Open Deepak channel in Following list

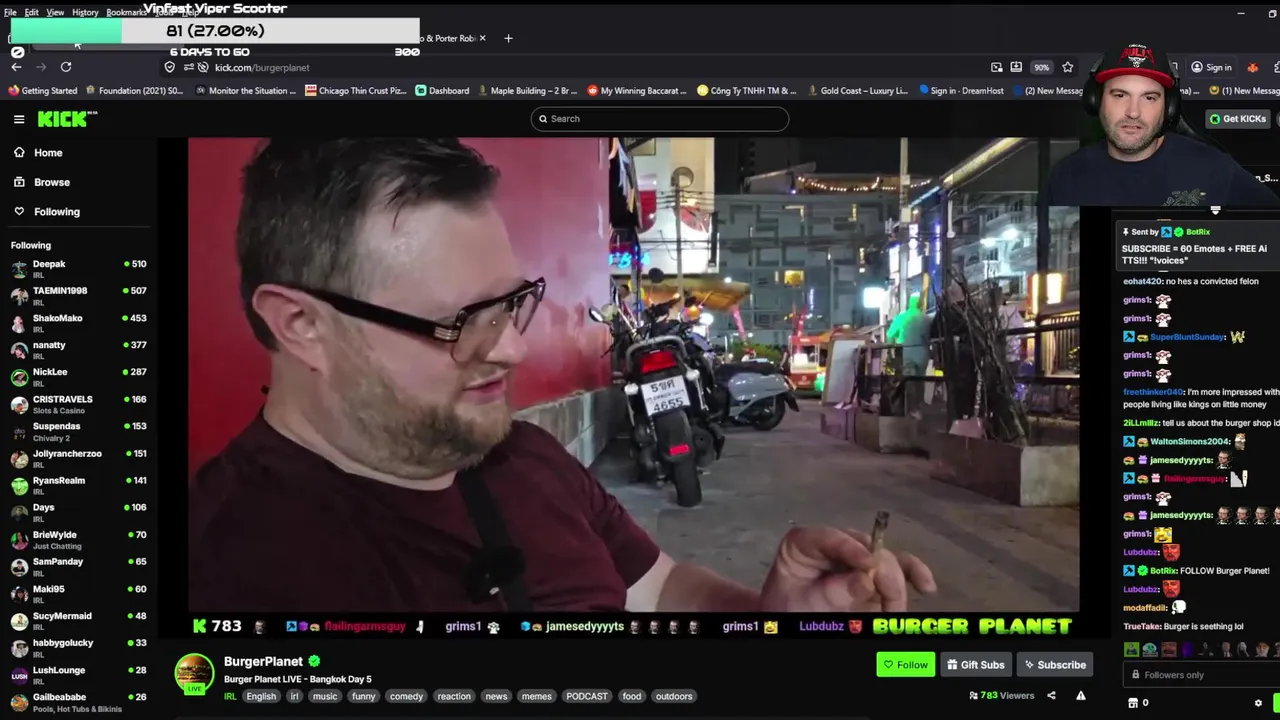tap(78, 269)
